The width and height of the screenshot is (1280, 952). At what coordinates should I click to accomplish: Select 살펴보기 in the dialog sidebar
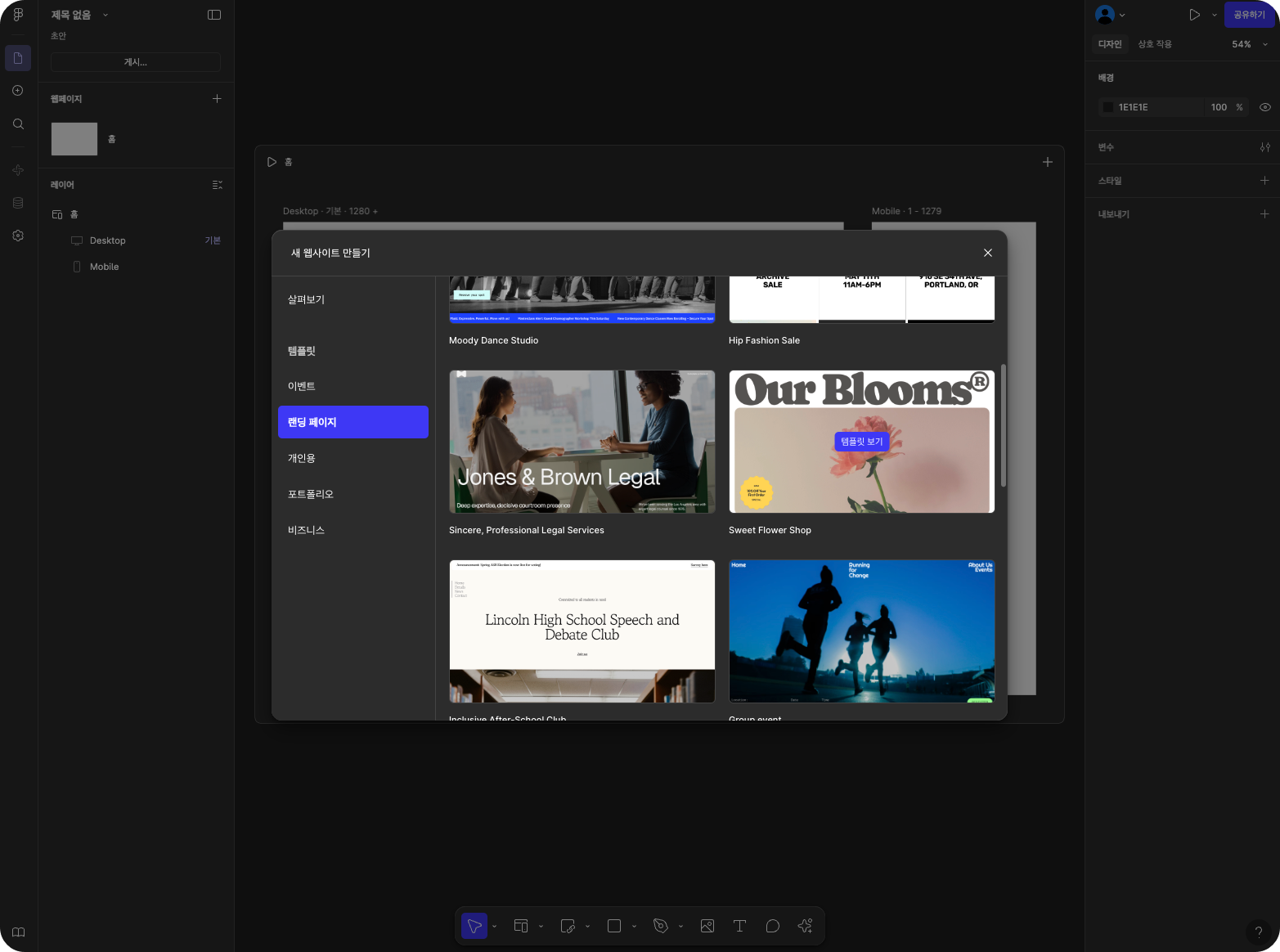tap(353, 299)
